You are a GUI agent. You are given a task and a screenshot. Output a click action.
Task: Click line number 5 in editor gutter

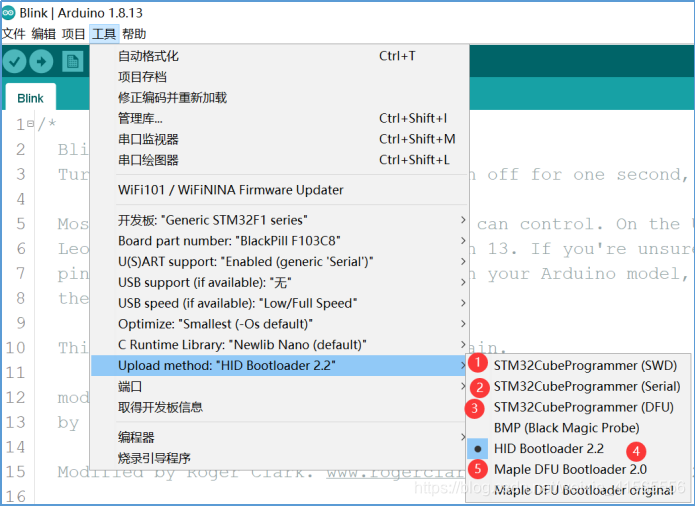tap(21, 224)
